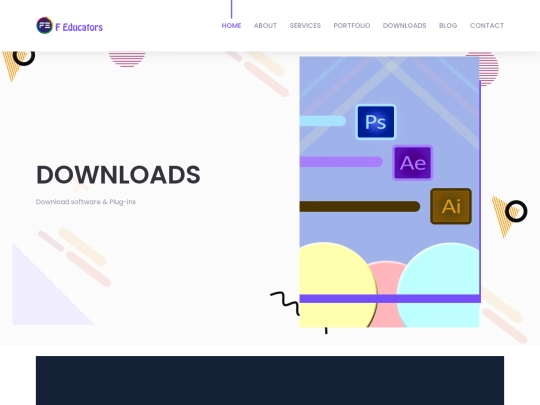Open the Services menu item

pos(305,25)
